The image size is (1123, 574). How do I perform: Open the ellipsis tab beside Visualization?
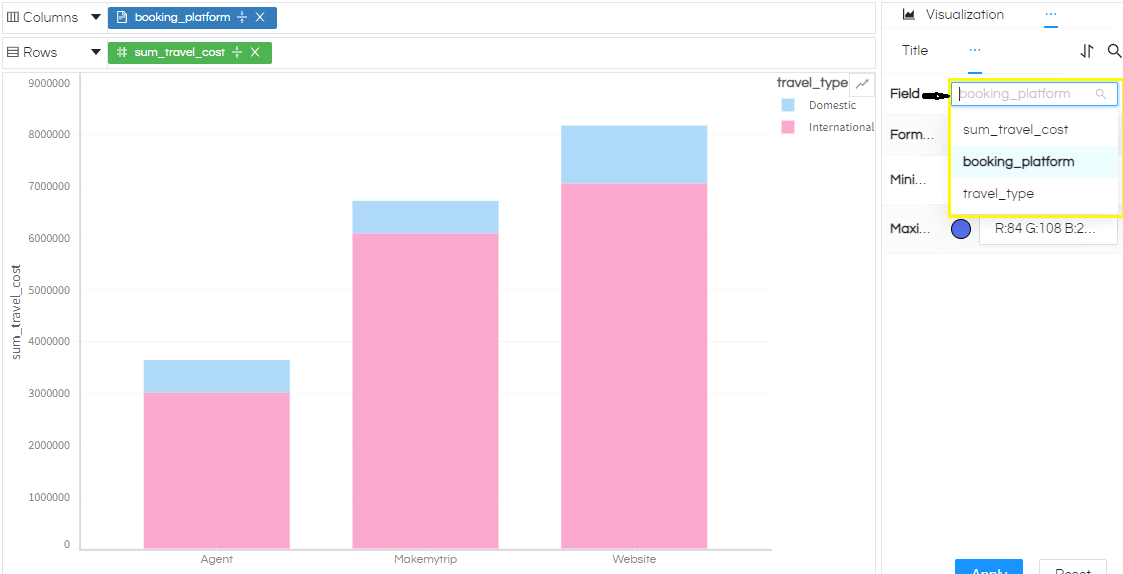(x=1051, y=14)
